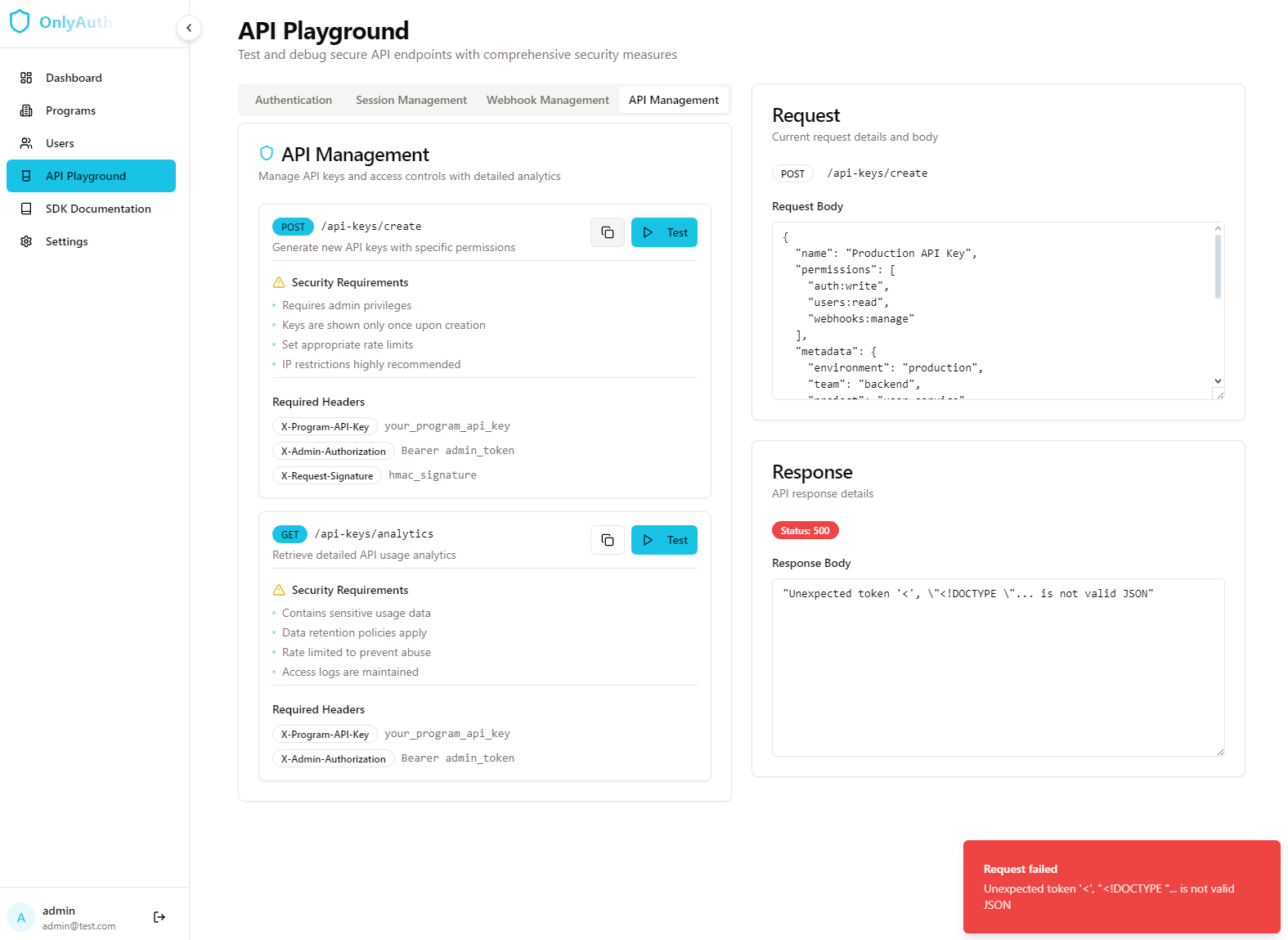Click warning icon in /api-keys/create Security Requirements
This screenshot has height=940, width=1288.
[x=279, y=282]
